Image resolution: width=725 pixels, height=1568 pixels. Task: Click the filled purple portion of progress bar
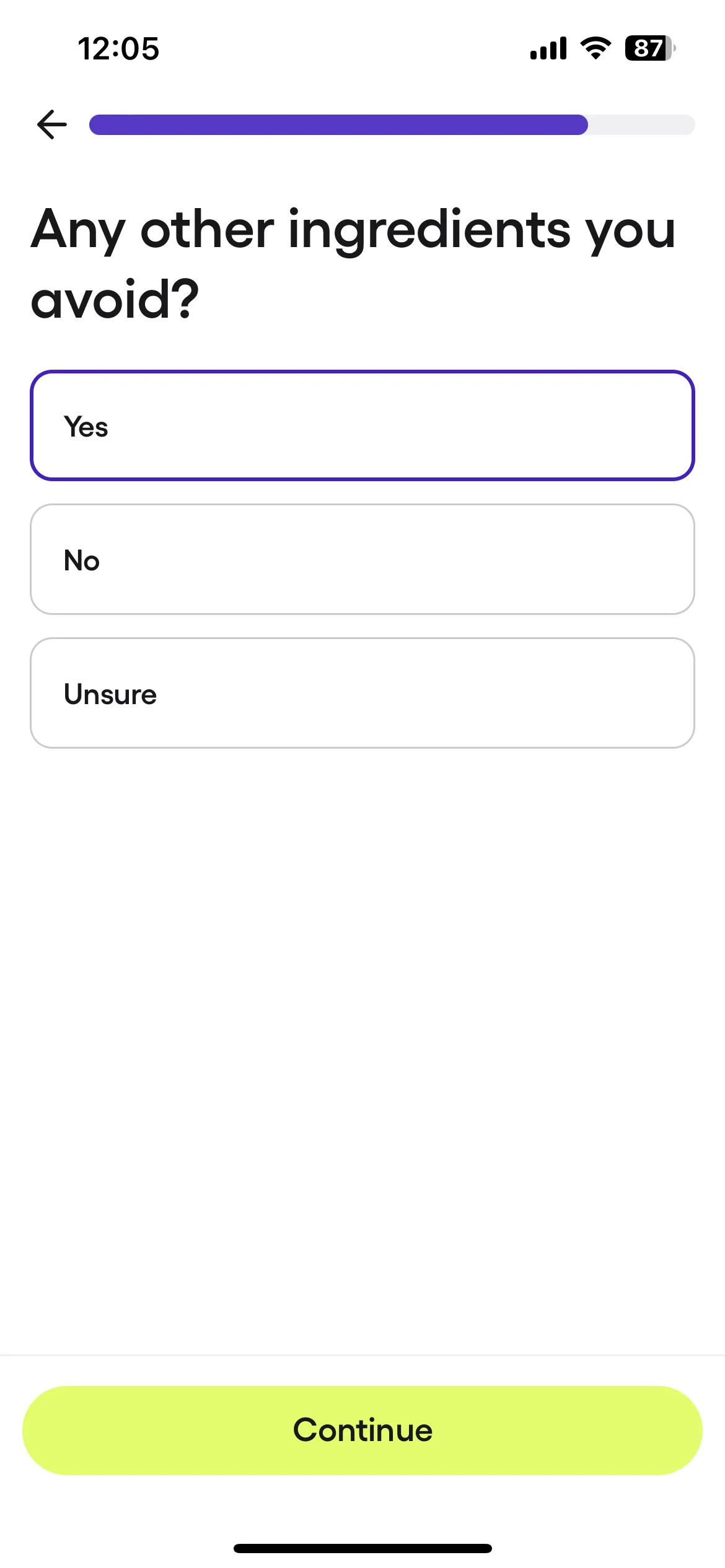(x=338, y=124)
